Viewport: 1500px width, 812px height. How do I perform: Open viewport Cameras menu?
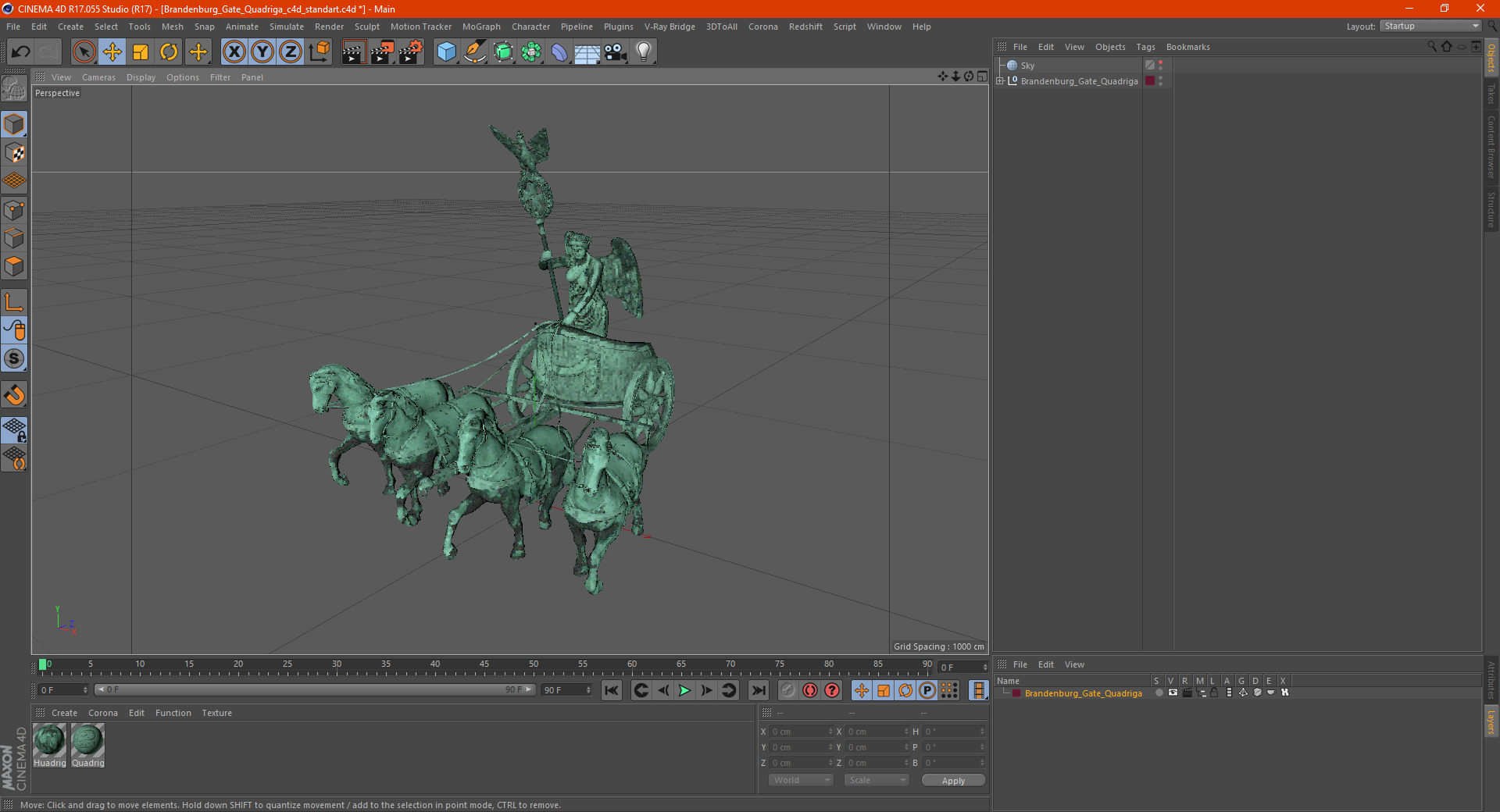click(98, 77)
